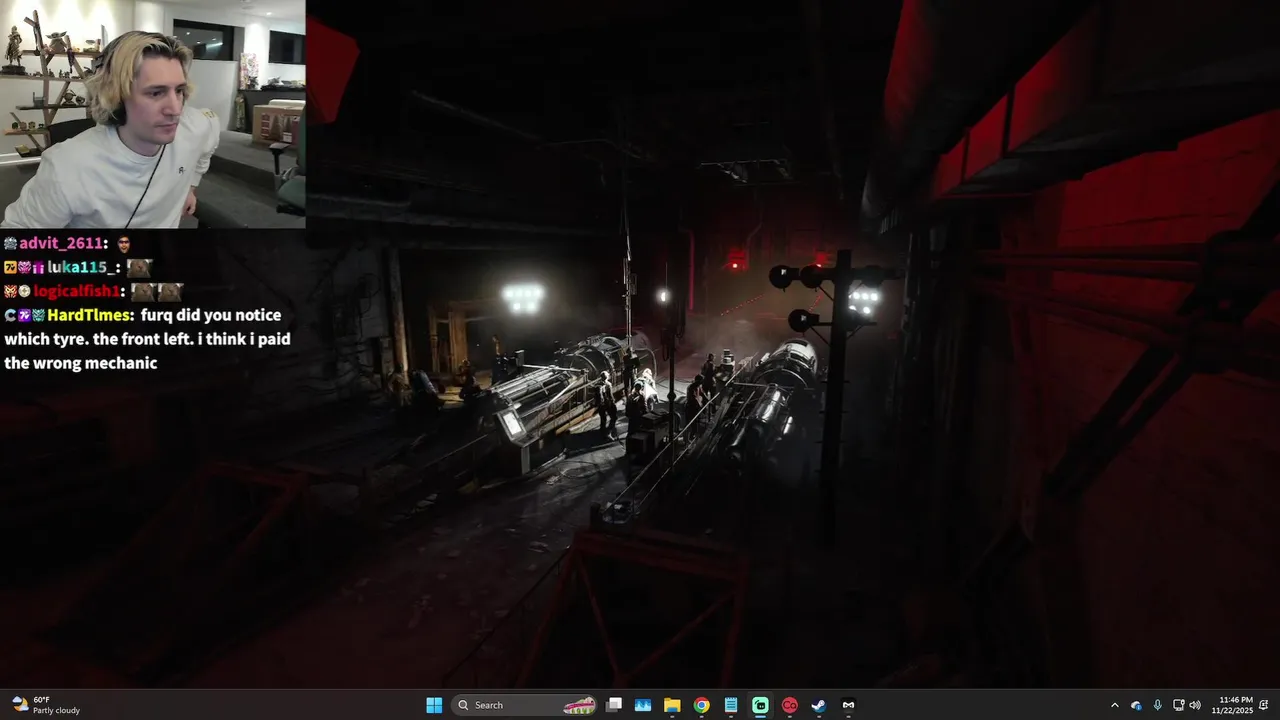Open Task View on the taskbar

(614, 705)
